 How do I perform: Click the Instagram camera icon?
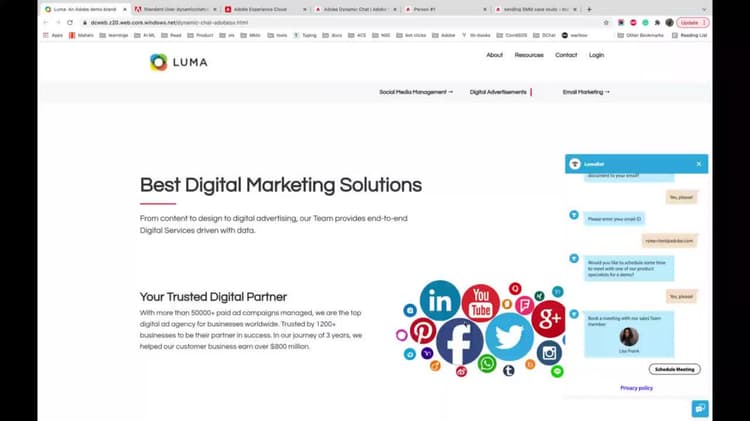[549, 353]
